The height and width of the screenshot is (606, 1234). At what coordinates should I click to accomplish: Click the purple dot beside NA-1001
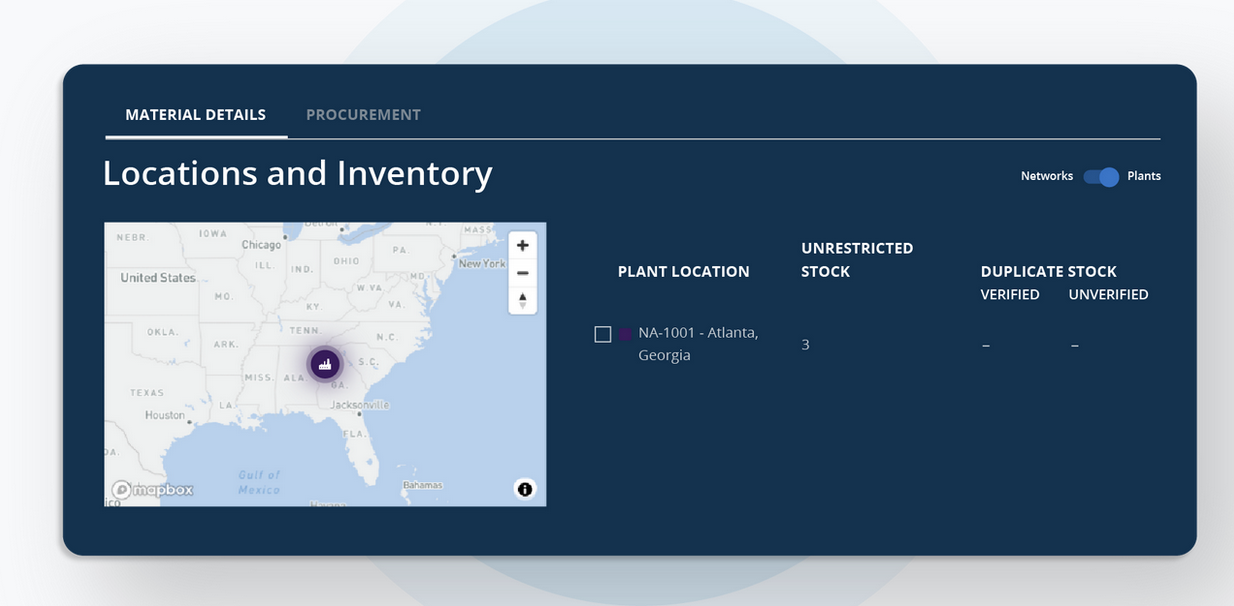pyautogui.click(x=625, y=334)
